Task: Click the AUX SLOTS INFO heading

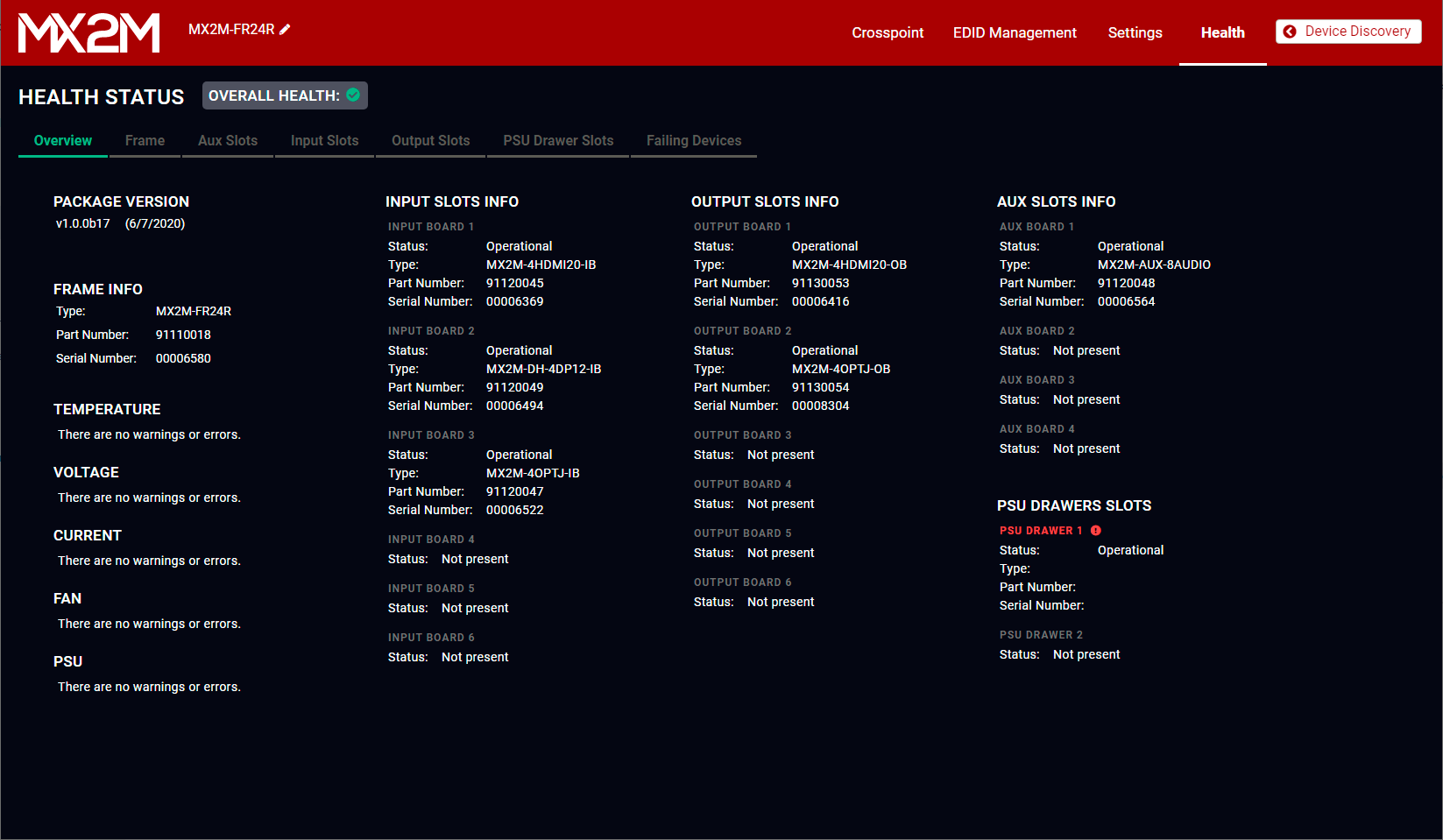Action: [x=1056, y=201]
